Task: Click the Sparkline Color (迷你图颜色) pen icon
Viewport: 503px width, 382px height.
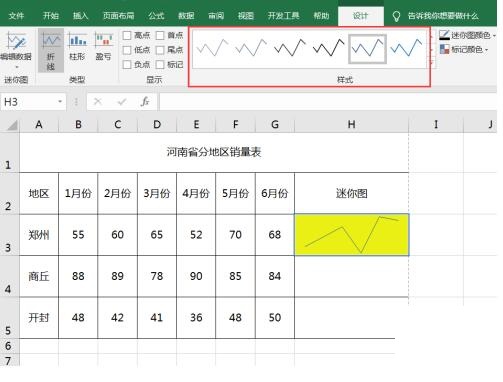Action: click(444, 35)
